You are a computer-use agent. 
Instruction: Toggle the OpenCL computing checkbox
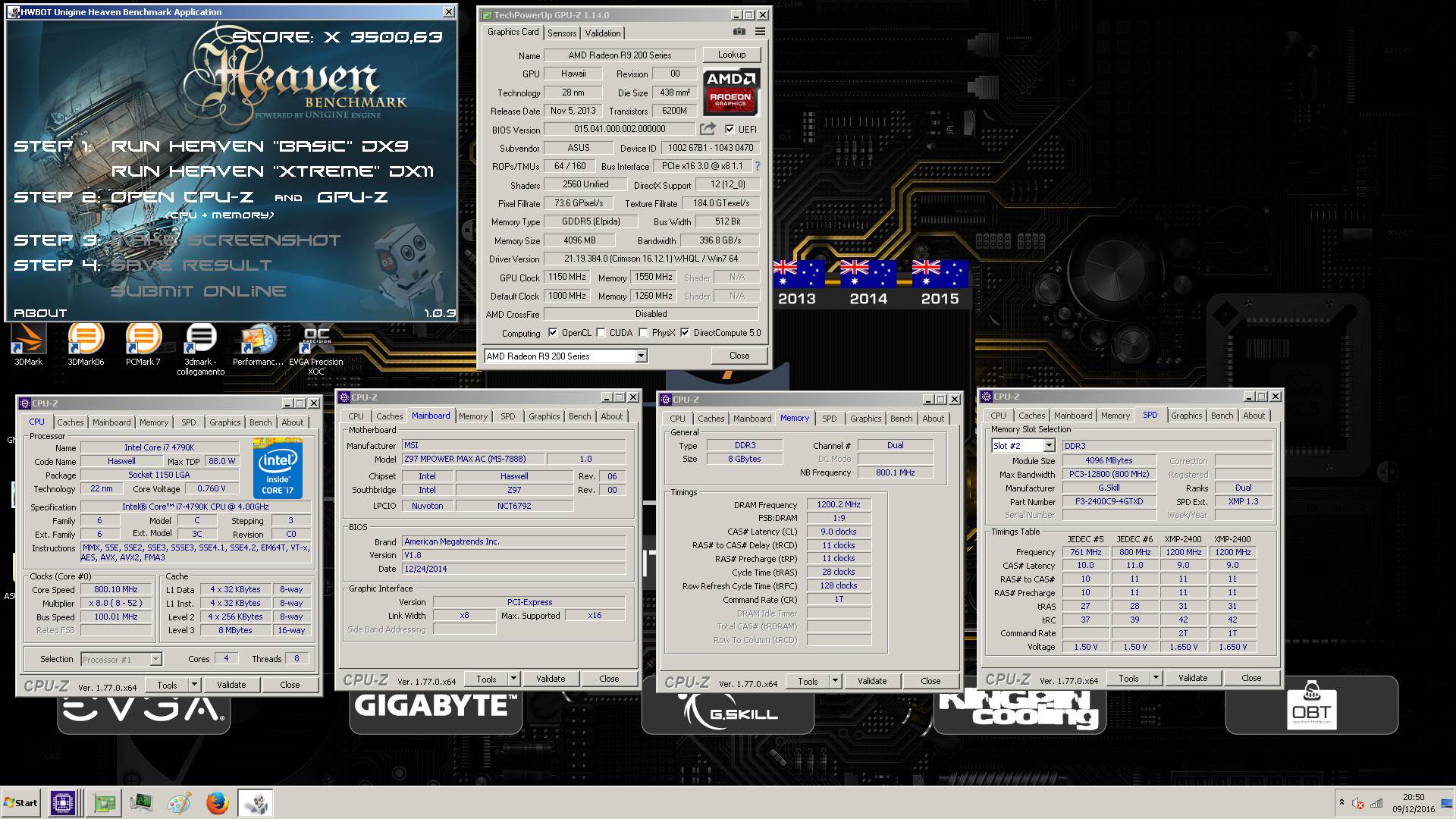(x=553, y=333)
